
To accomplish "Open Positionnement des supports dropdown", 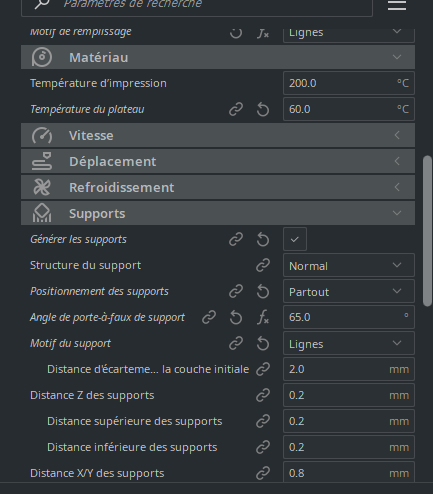I will 349,291.
